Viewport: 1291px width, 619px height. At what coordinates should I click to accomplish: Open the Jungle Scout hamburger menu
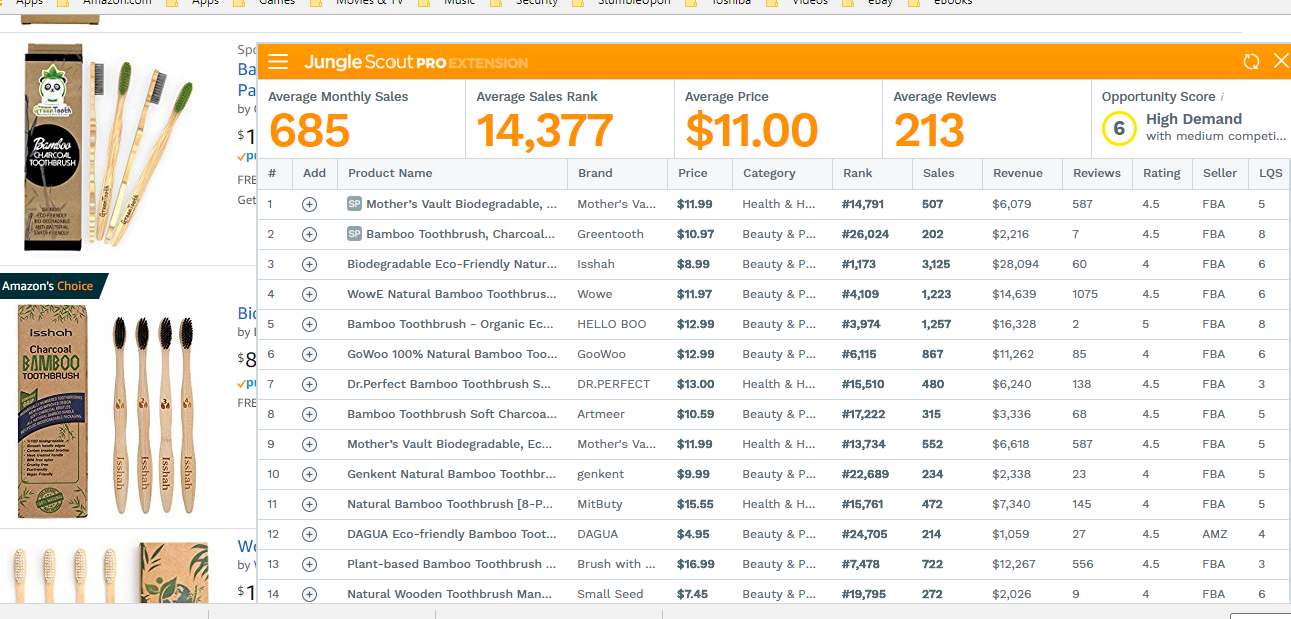tap(278, 62)
